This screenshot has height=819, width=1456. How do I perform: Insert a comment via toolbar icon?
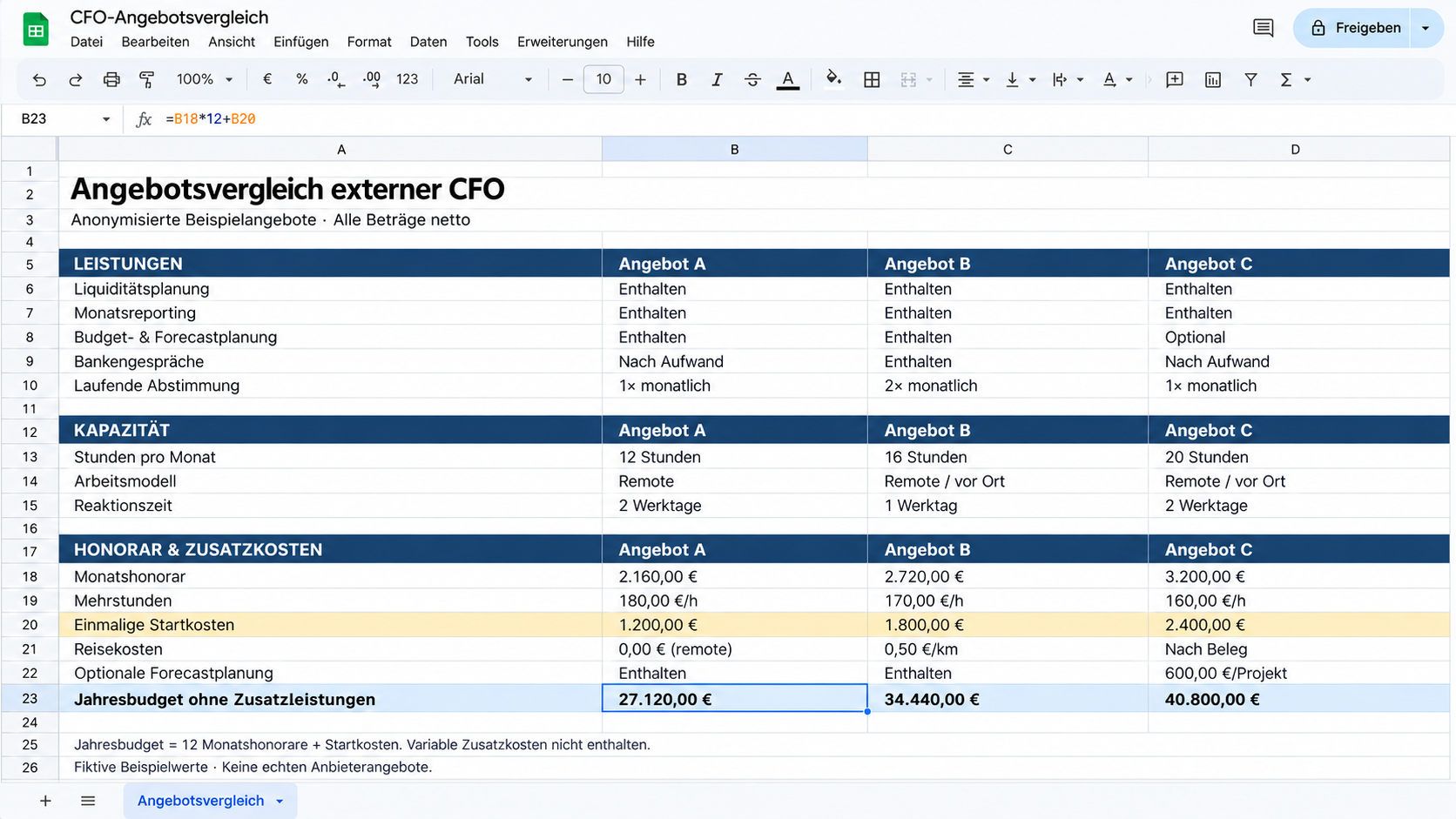pos(1175,80)
